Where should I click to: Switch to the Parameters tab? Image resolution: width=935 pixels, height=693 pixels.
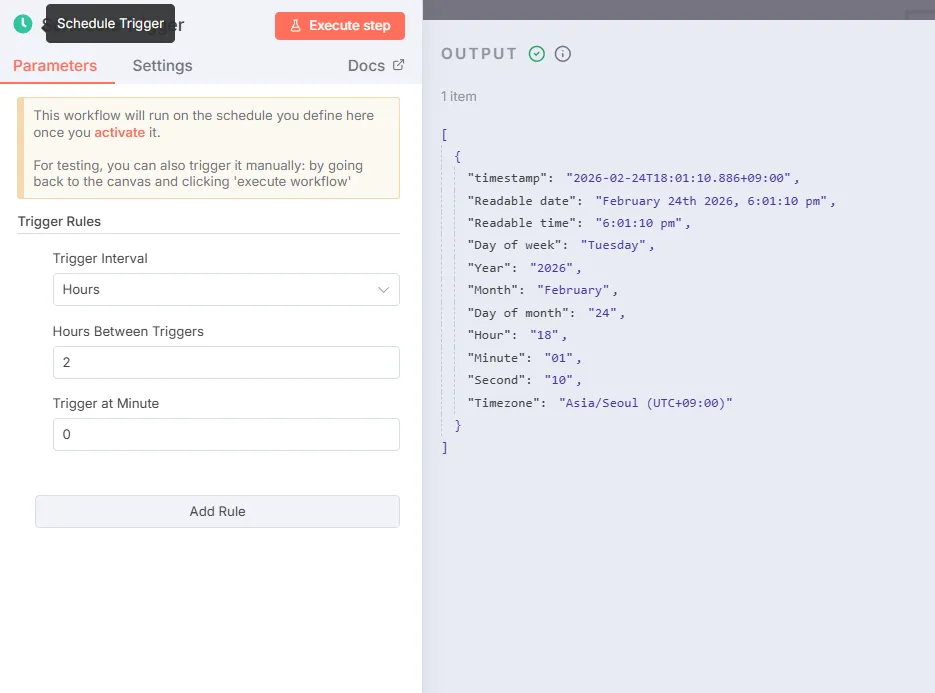coord(55,66)
